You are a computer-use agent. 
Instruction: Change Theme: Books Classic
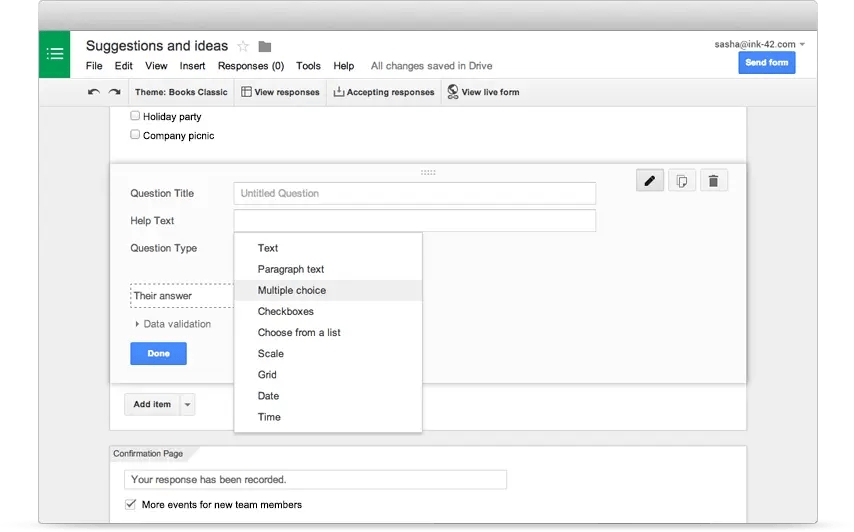coord(181,92)
